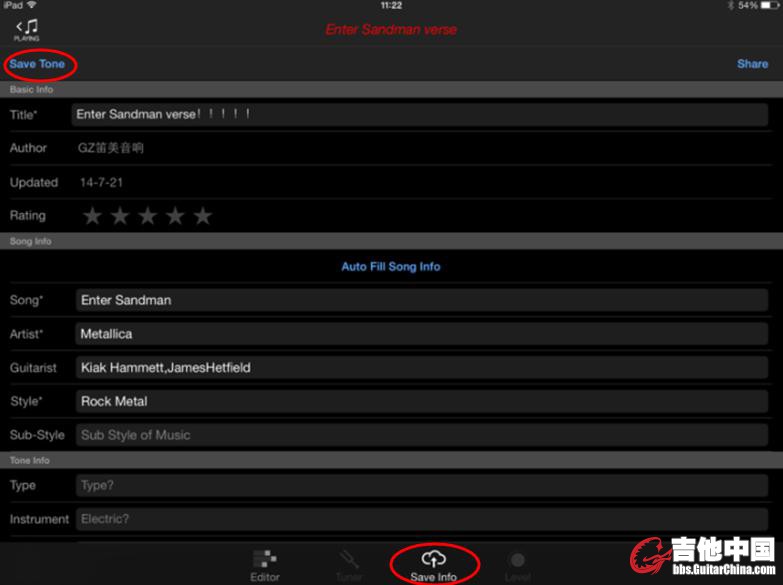Tap the Instrument field
The image size is (783, 585).
coord(420,519)
